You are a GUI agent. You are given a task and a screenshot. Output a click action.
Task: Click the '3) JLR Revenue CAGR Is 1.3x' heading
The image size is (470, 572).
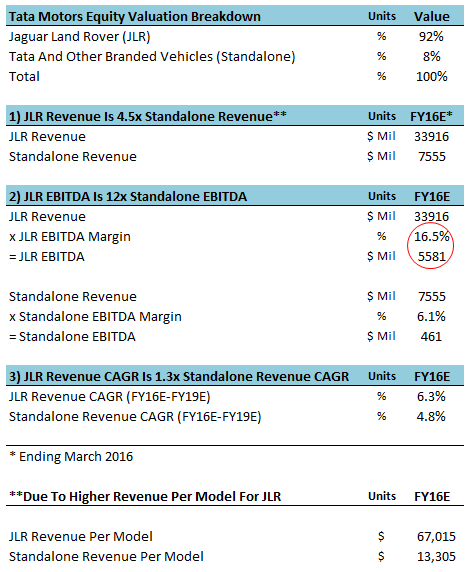[179, 377]
